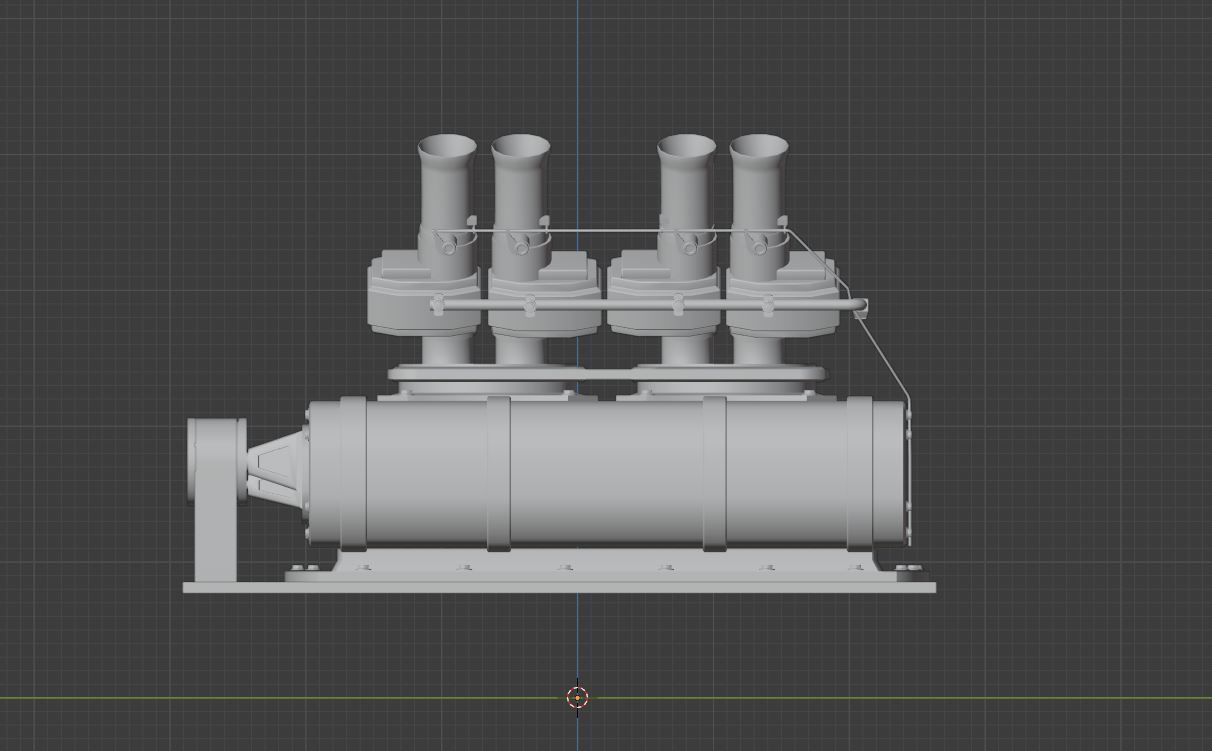Select the left end mounting bracket
The width and height of the screenshot is (1212, 751).
pyautogui.click(x=215, y=500)
